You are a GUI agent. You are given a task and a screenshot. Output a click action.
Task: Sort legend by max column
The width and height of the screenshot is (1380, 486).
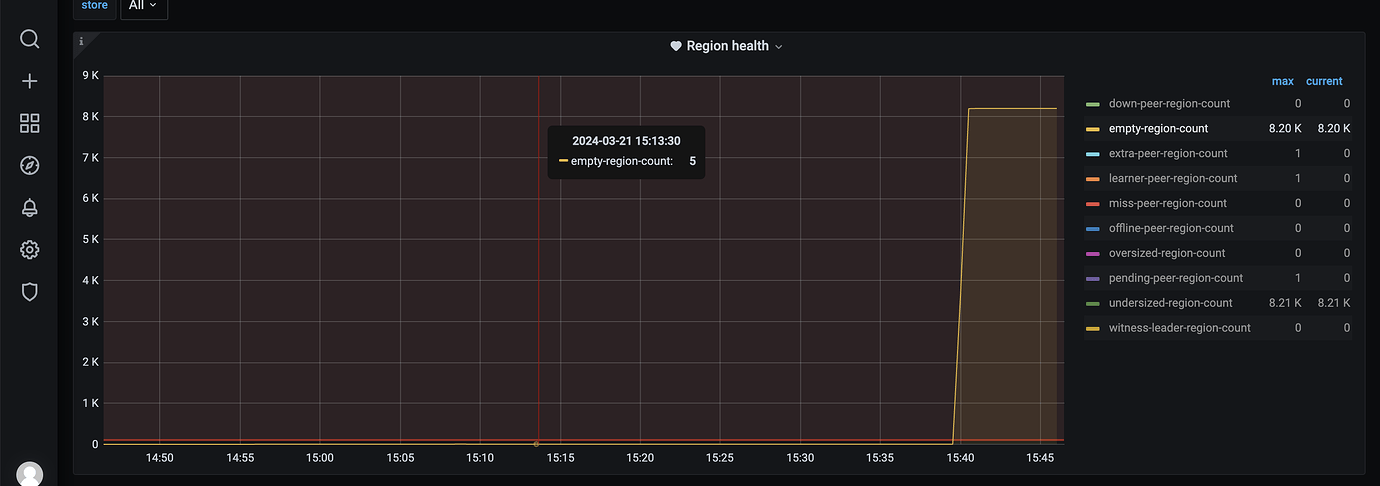(1283, 81)
